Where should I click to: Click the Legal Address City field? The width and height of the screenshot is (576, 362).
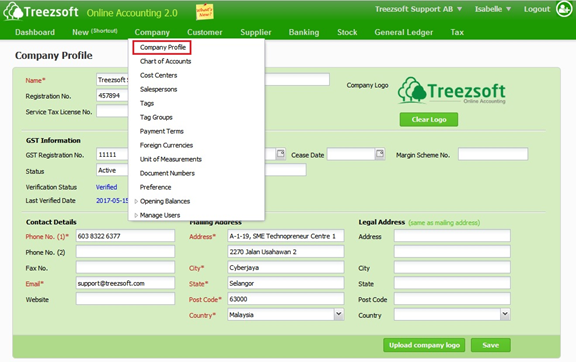[452, 268]
